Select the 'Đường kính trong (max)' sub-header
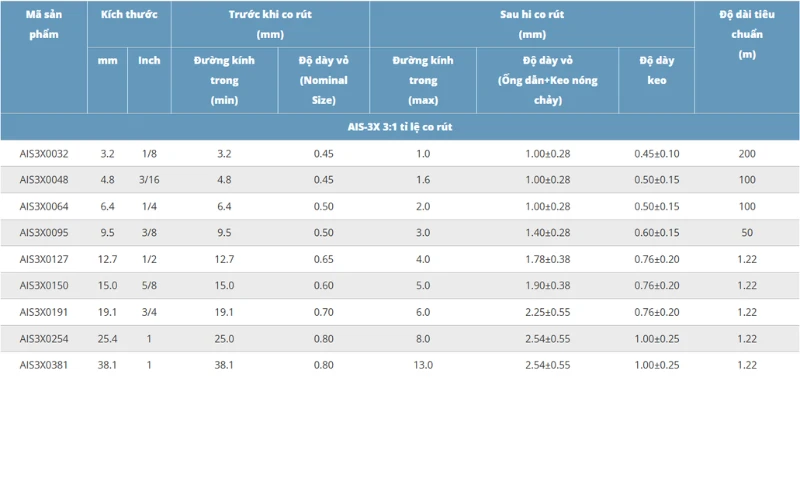The image size is (800, 500). (423, 80)
